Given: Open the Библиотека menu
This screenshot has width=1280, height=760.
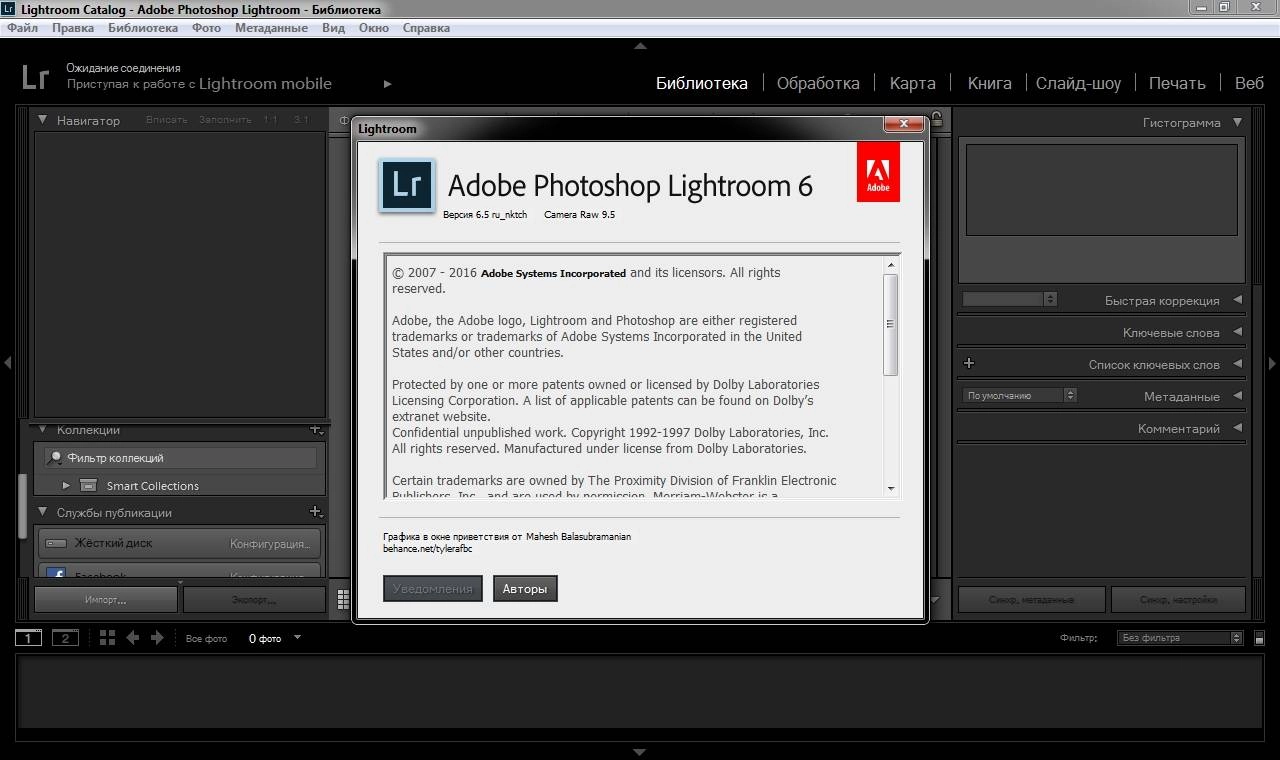Looking at the screenshot, I should [143, 28].
